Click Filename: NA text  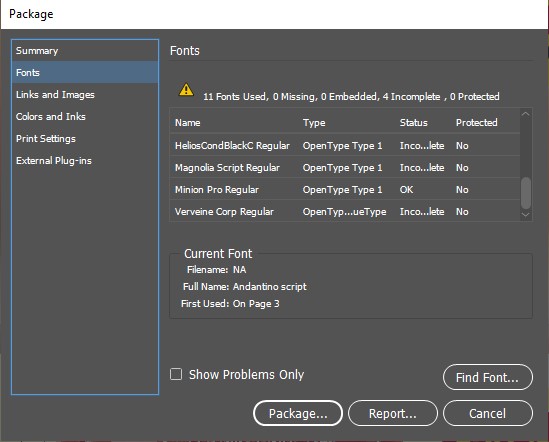pos(216,269)
